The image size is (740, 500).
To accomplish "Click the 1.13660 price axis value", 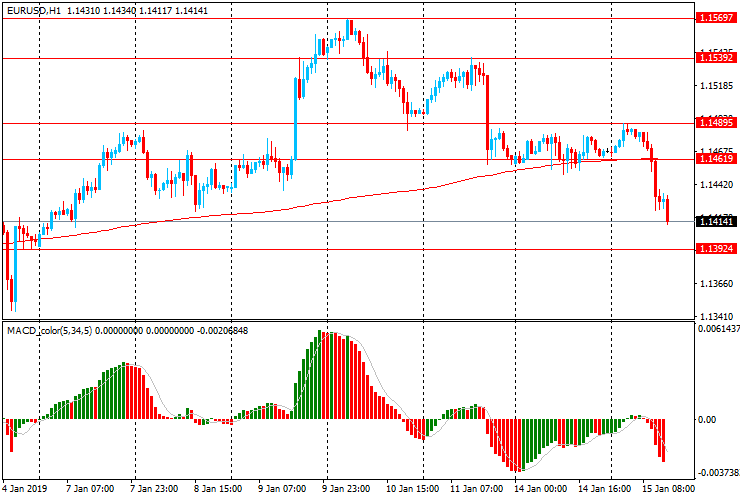I will pyautogui.click(x=715, y=284).
